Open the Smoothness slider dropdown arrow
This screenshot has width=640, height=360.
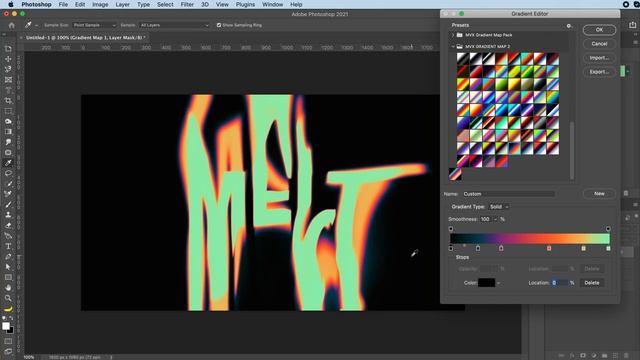click(x=495, y=219)
